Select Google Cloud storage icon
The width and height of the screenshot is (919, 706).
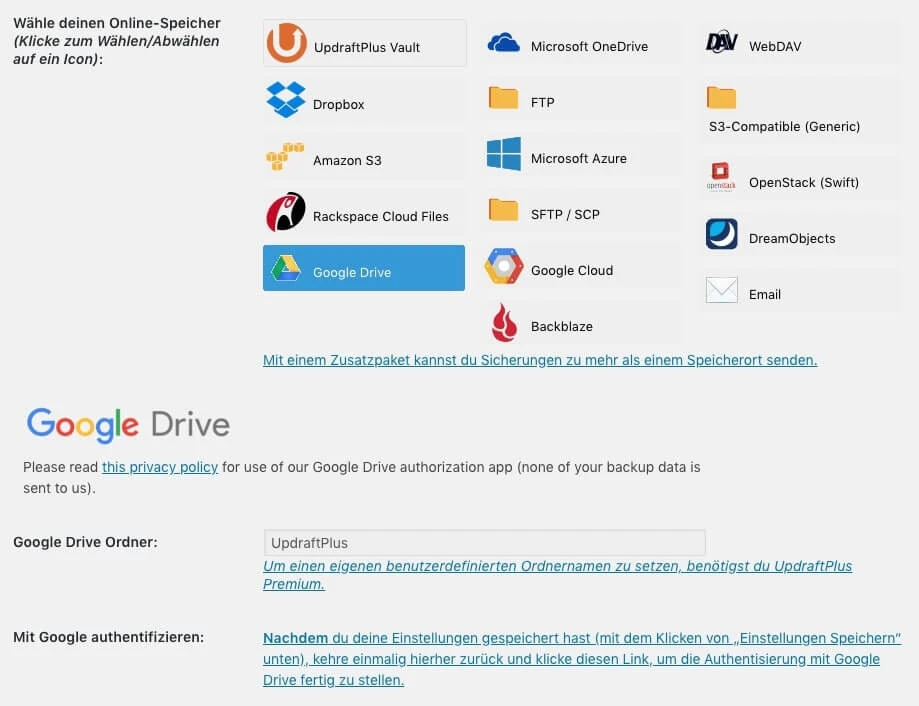[x=582, y=269]
